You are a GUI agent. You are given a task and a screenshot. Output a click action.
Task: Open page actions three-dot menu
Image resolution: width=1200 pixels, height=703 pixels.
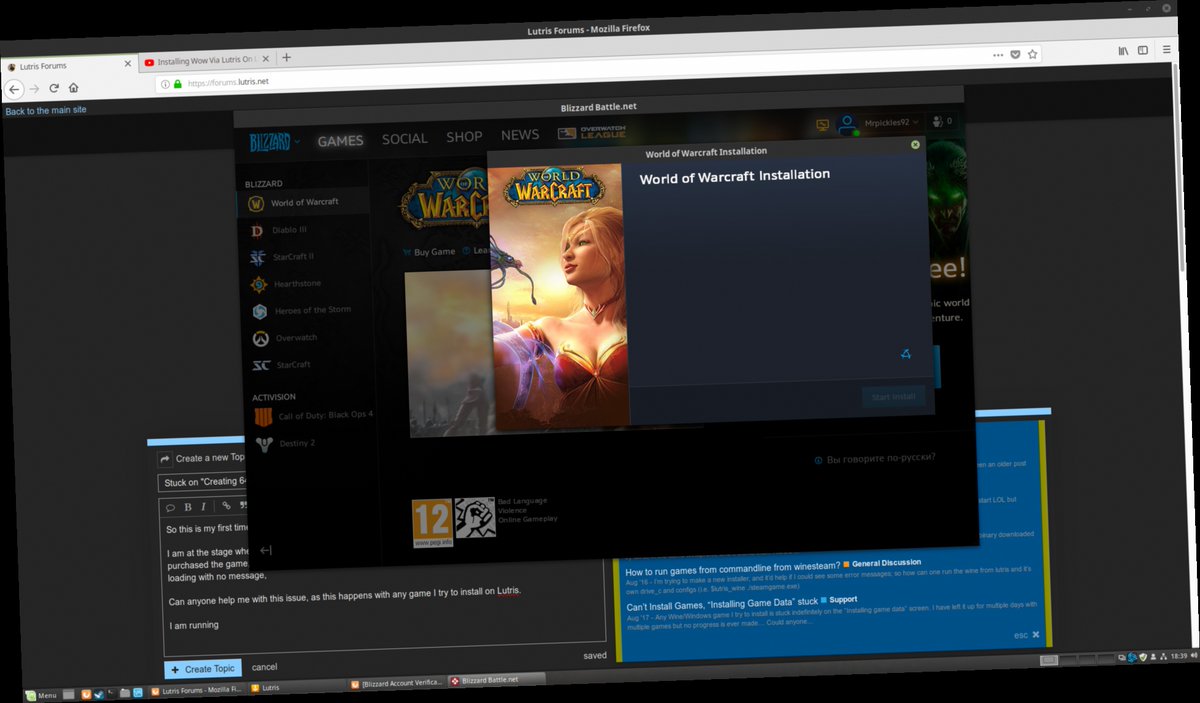[x=996, y=55]
